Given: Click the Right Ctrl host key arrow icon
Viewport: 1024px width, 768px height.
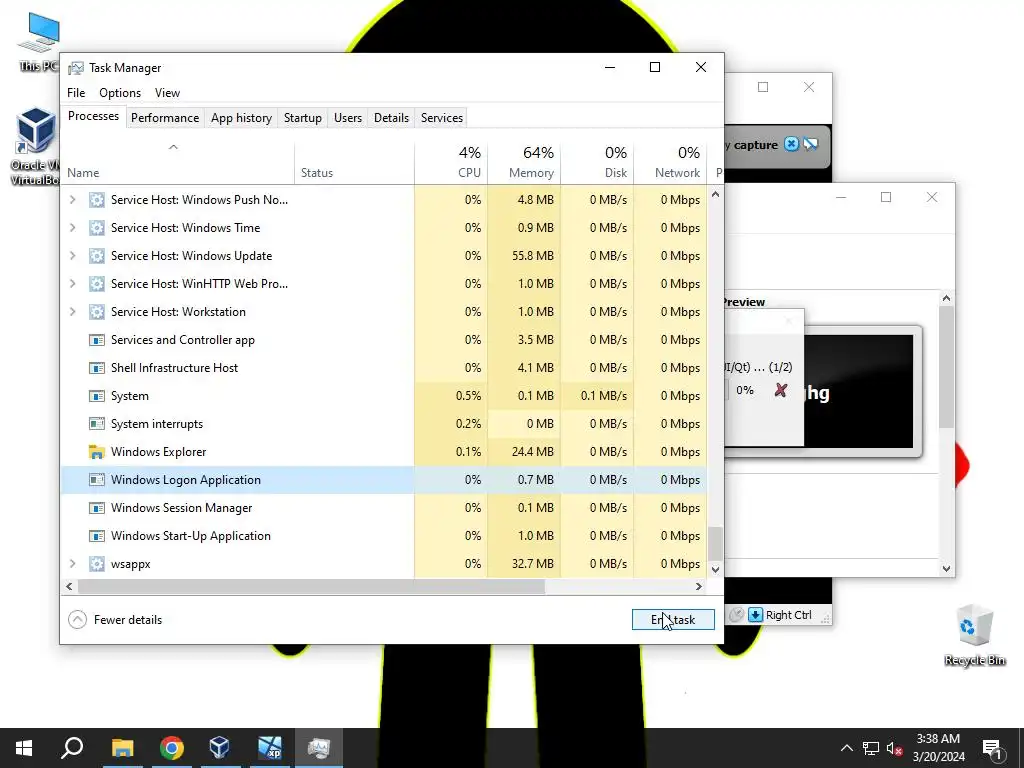Looking at the screenshot, I should click(755, 615).
